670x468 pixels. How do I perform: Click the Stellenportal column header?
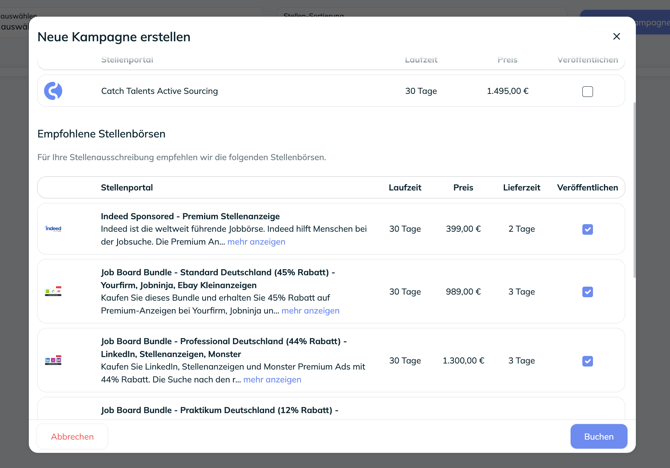[x=127, y=188]
